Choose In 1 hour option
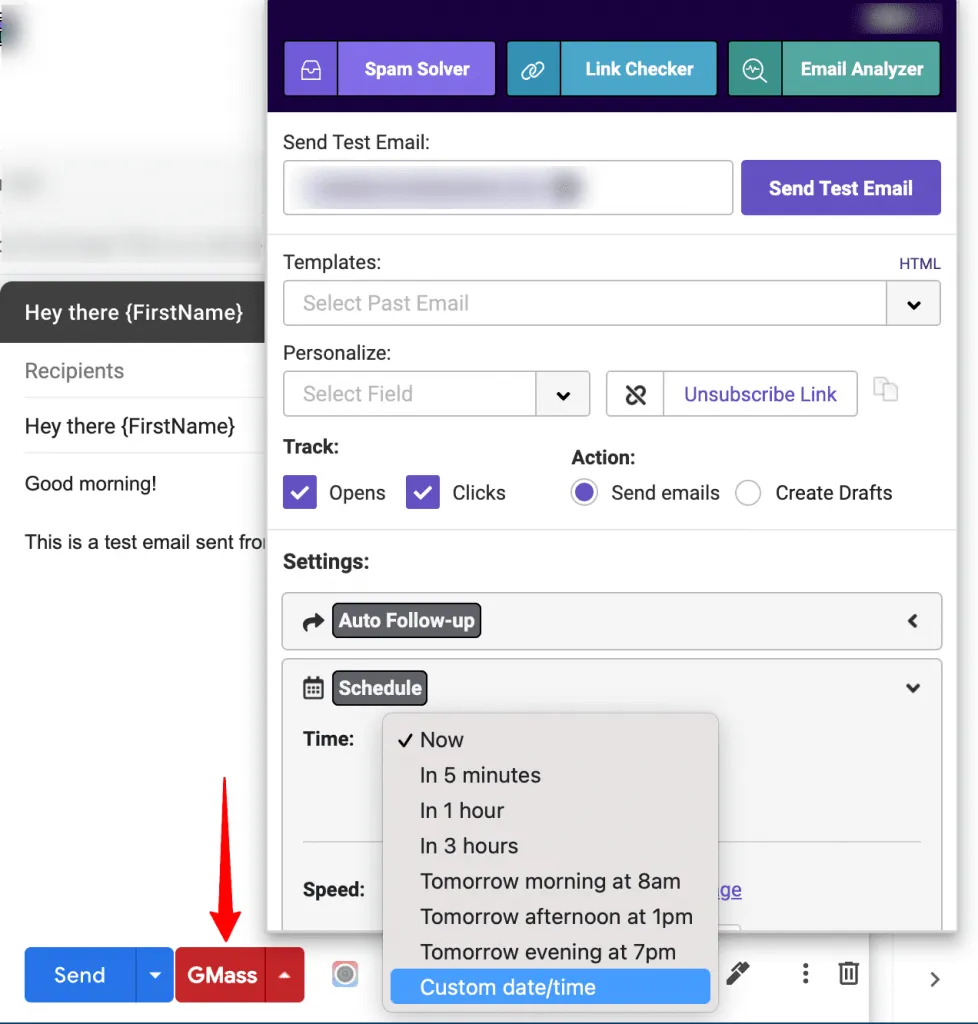This screenshot has width=978, height=1024. [550, 810]
